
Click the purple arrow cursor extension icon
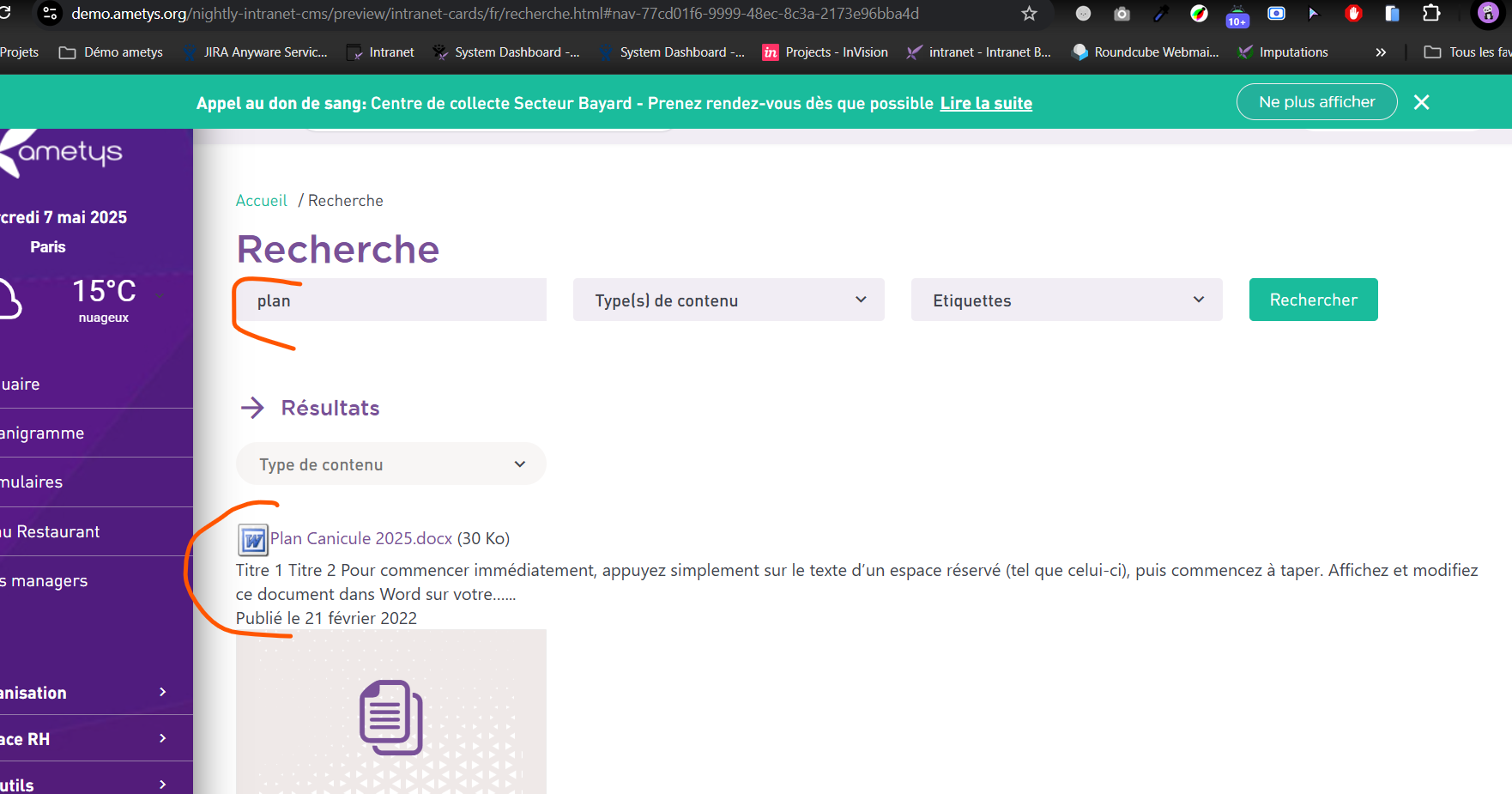click(x=1314, y=14)
